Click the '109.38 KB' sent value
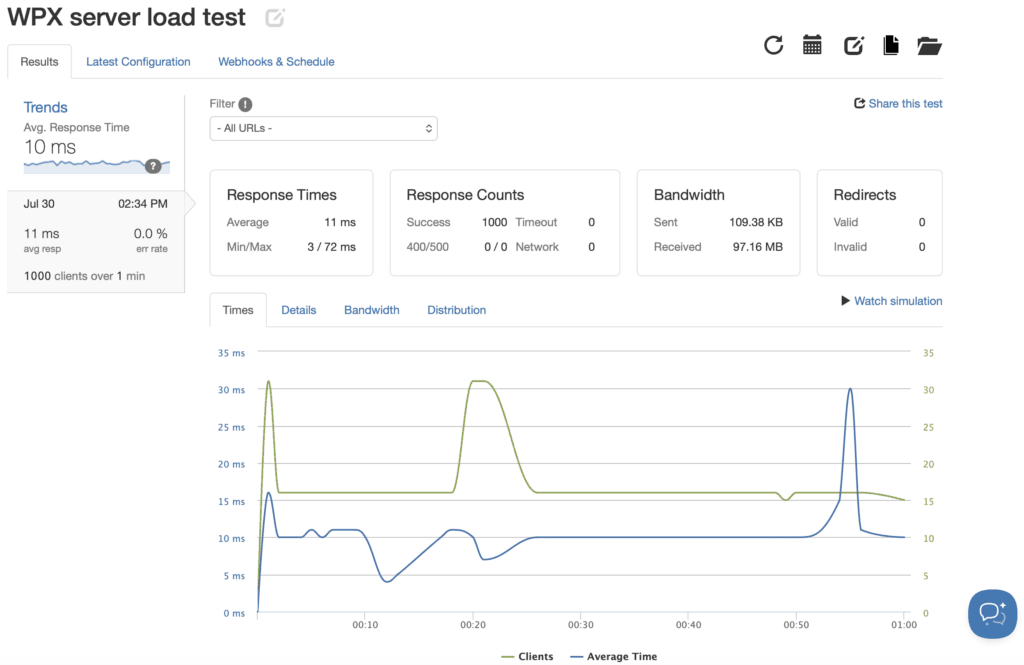The height and width of the screenshot is (665, 1024). 756,222
